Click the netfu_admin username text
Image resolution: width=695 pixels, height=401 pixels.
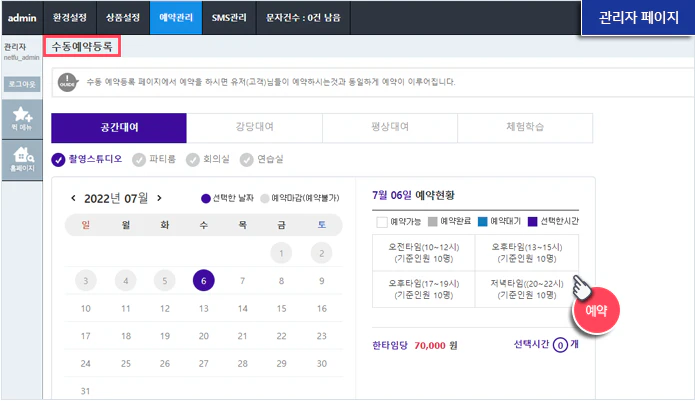tap(22, 58)
